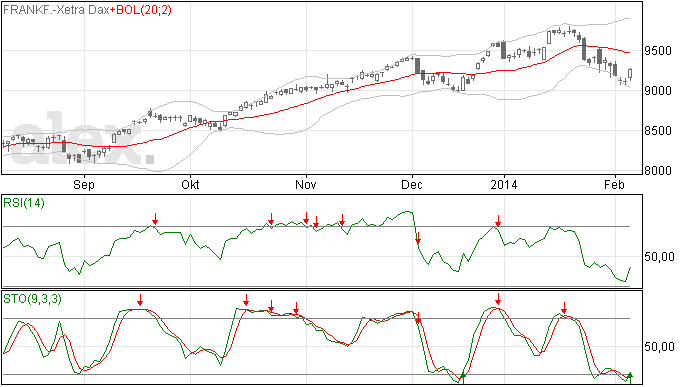Click the 50,00 level in RSI panel

pos(659,257)
